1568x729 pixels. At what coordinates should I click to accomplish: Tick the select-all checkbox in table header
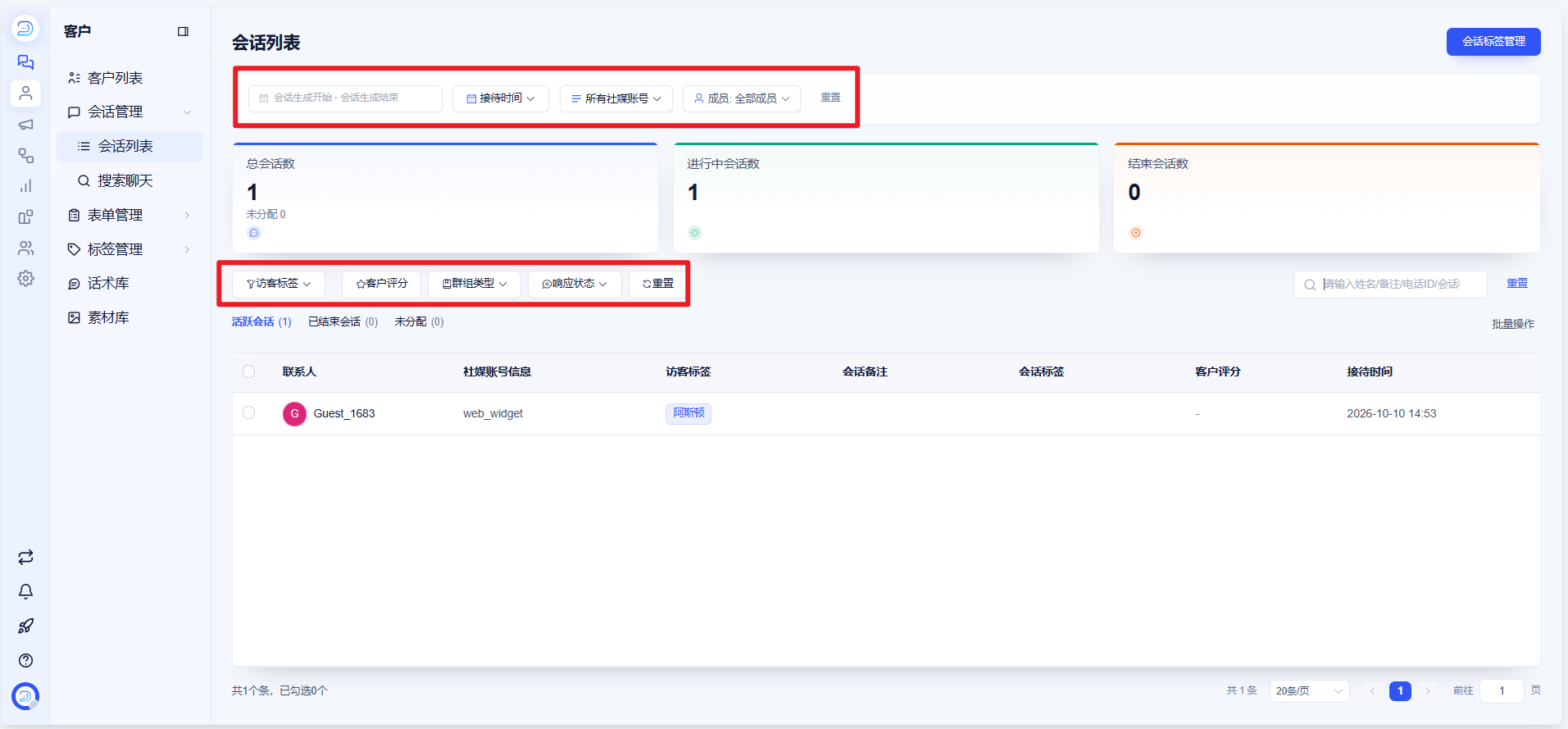tap(249, 371)
